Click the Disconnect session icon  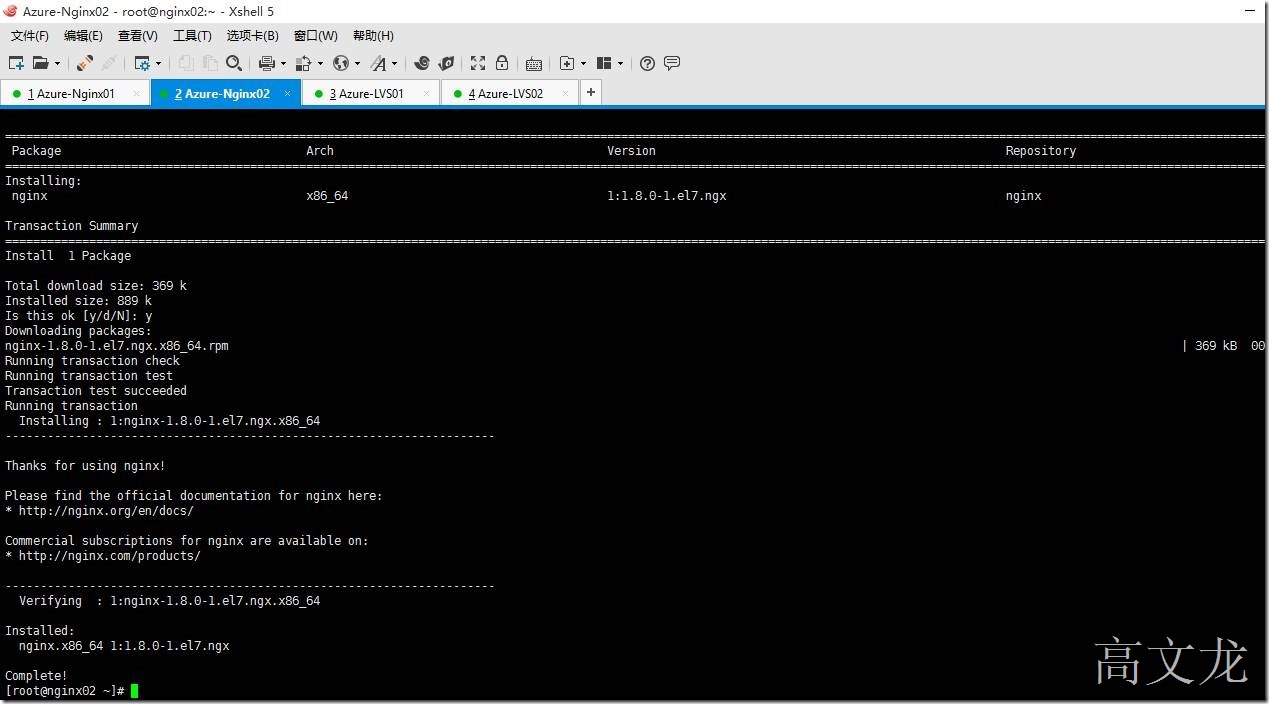(x=85, y=63)
